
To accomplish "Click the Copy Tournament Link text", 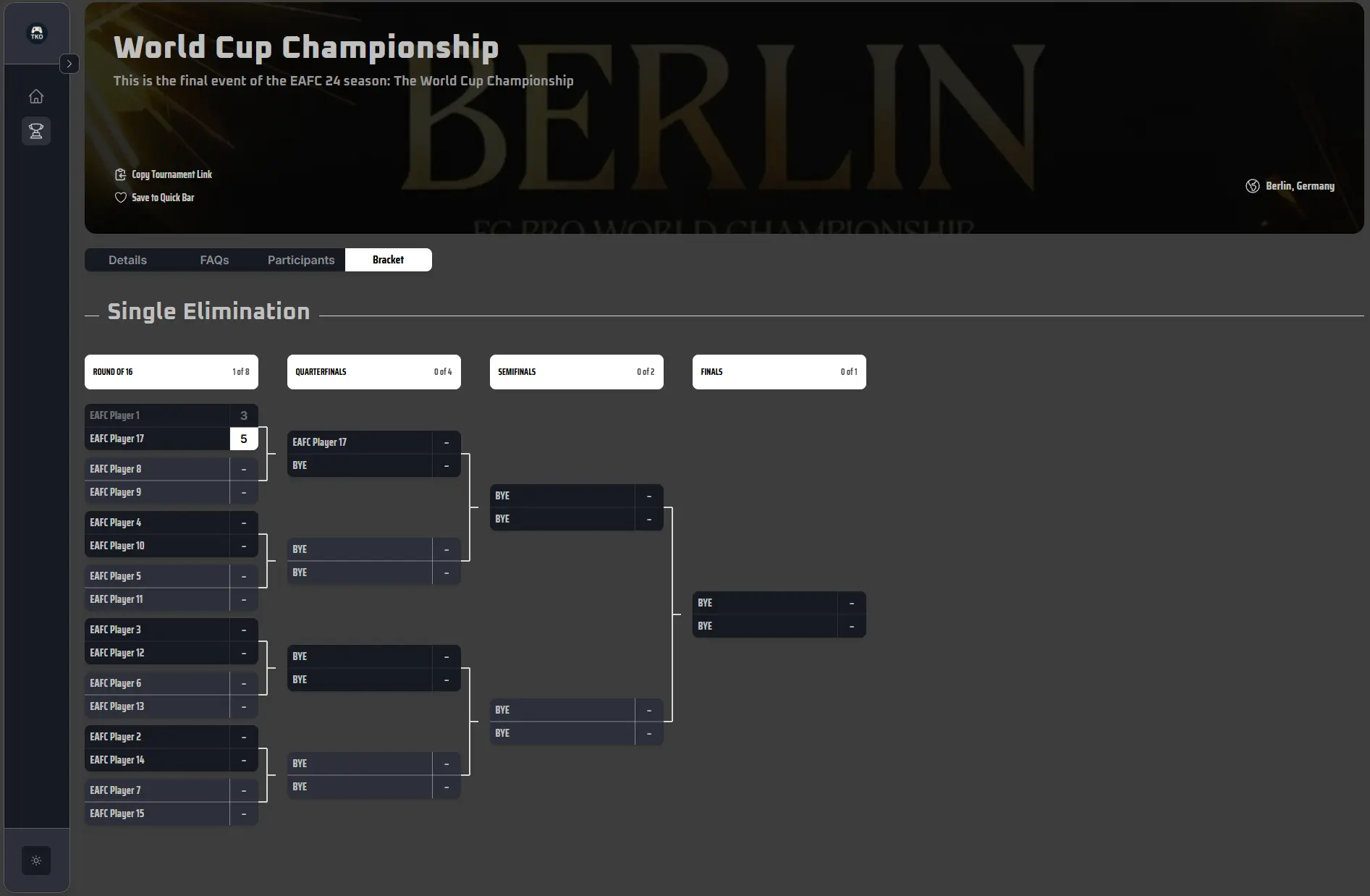I will coord(172,174).
